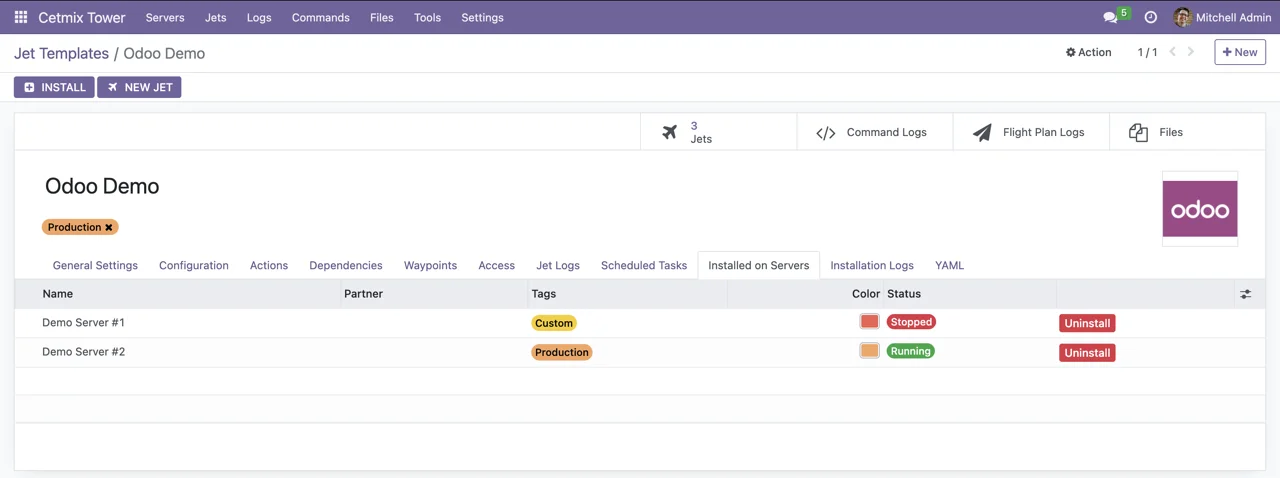Click the New Jet button
This screenshot has height=478, width=1280.
139,87
